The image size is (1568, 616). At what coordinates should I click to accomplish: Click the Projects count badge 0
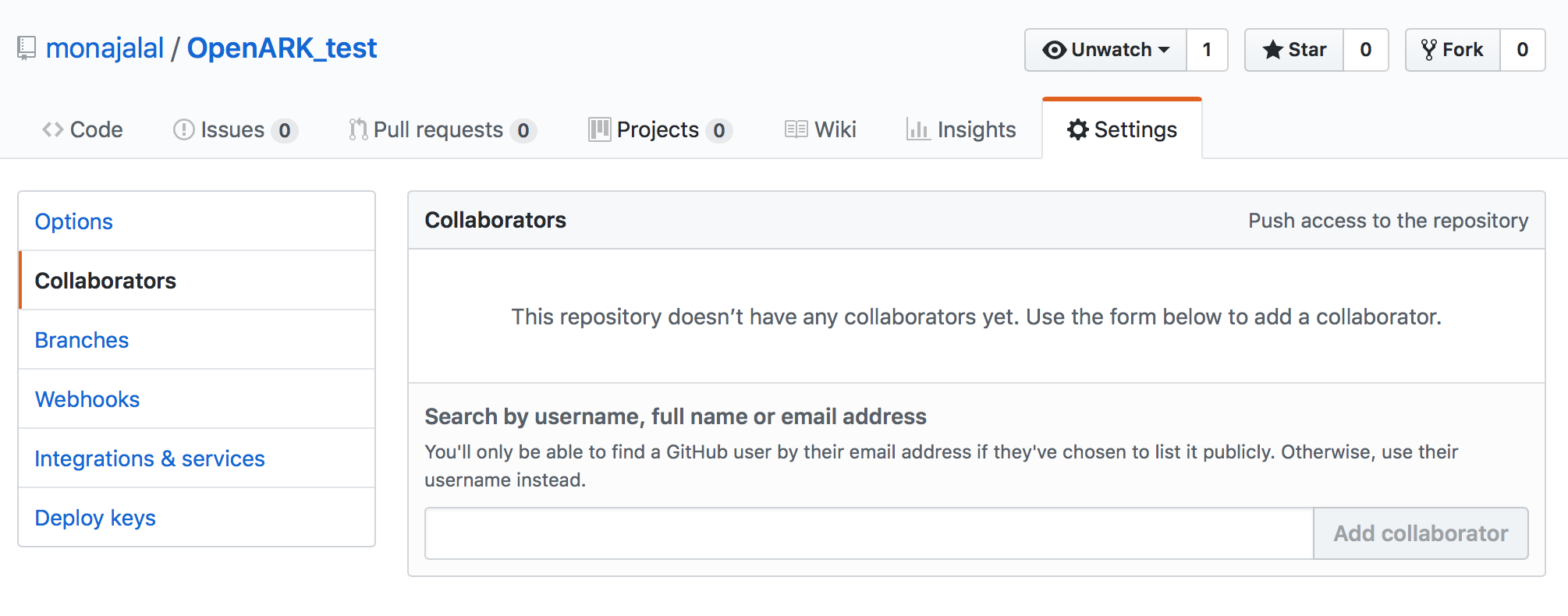(x=719, y=130)
